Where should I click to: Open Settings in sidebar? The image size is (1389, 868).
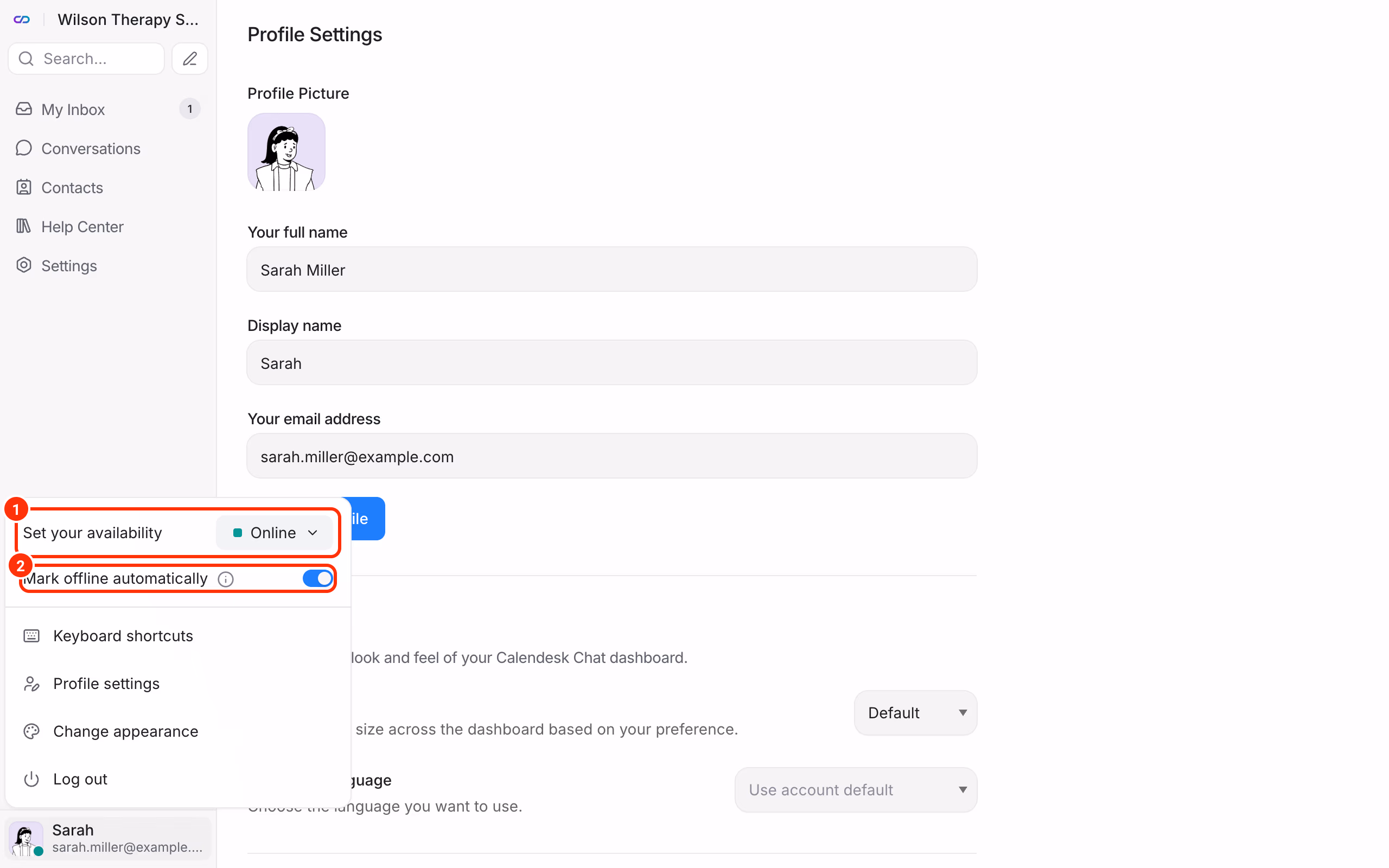tap(108, 265)
